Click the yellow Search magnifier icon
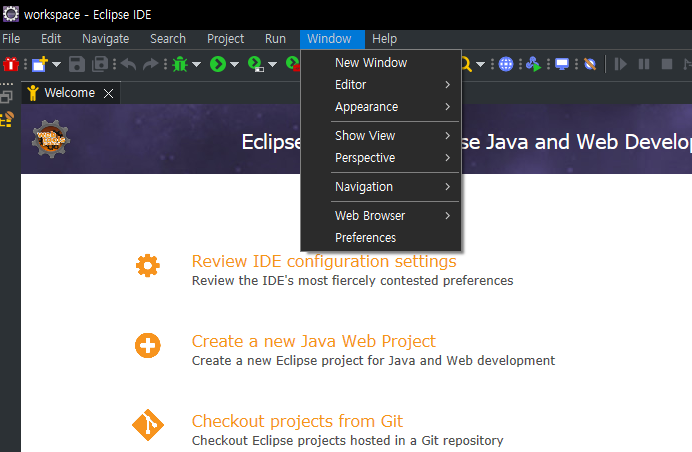 click(466, 64)
